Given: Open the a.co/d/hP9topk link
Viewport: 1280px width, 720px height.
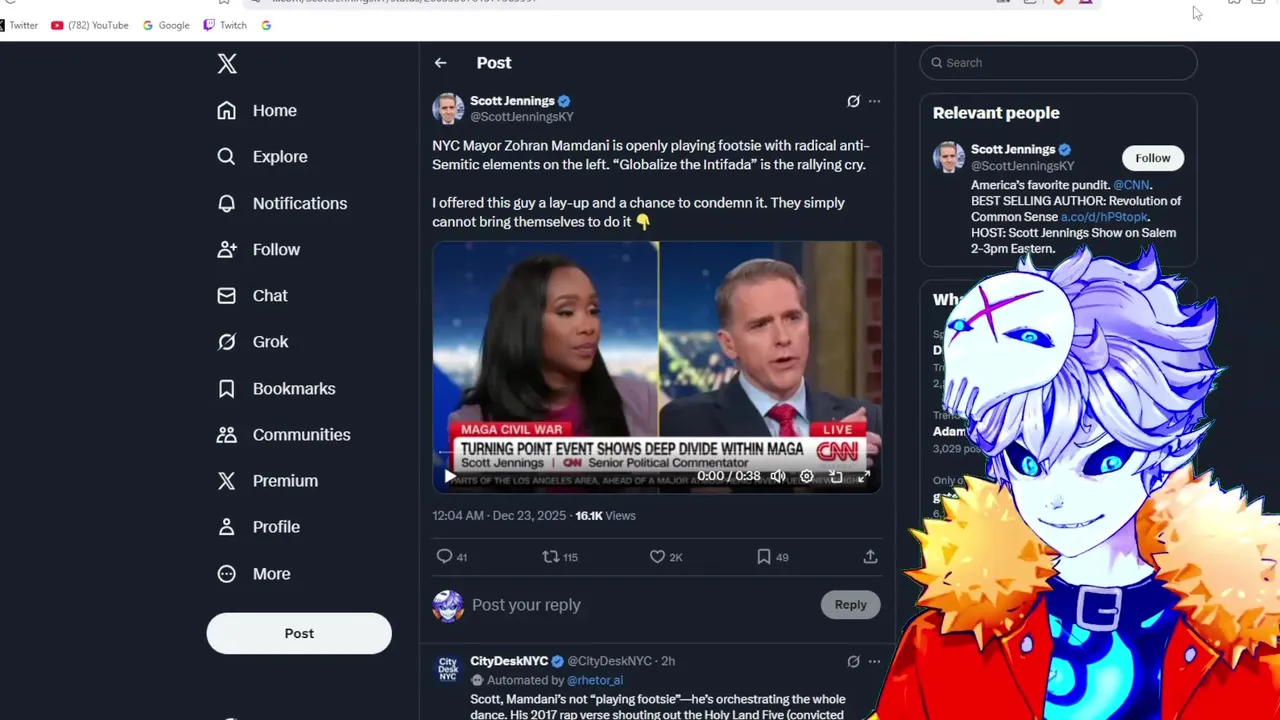Looking at the screenshot, I should click(x=1104, y=217).
